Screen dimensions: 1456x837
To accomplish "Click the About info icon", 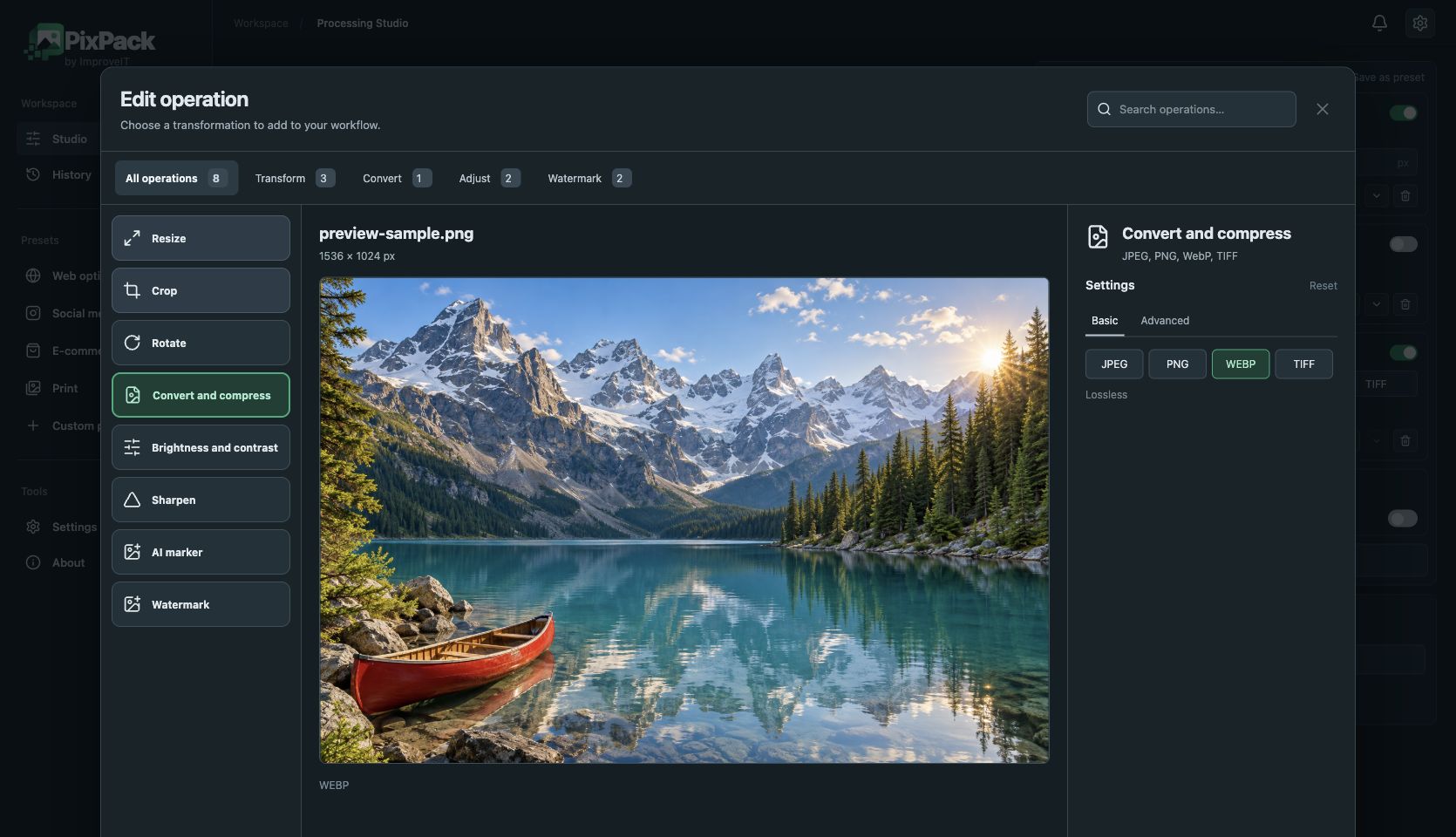I will tap(33, 562).
